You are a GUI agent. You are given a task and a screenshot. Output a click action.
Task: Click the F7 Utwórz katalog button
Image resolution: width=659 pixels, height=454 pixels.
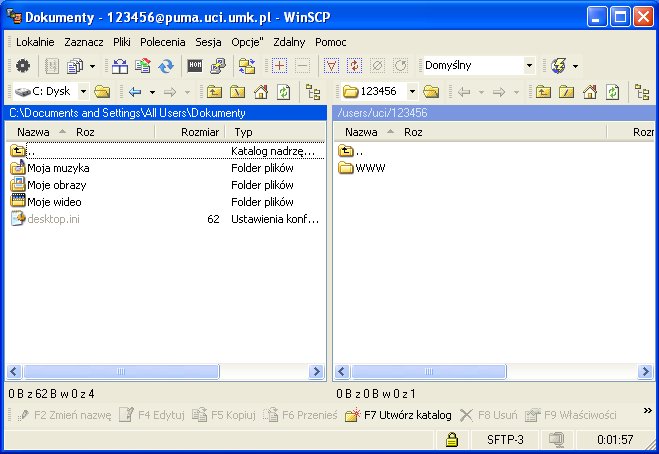click(x=398, y=415)
